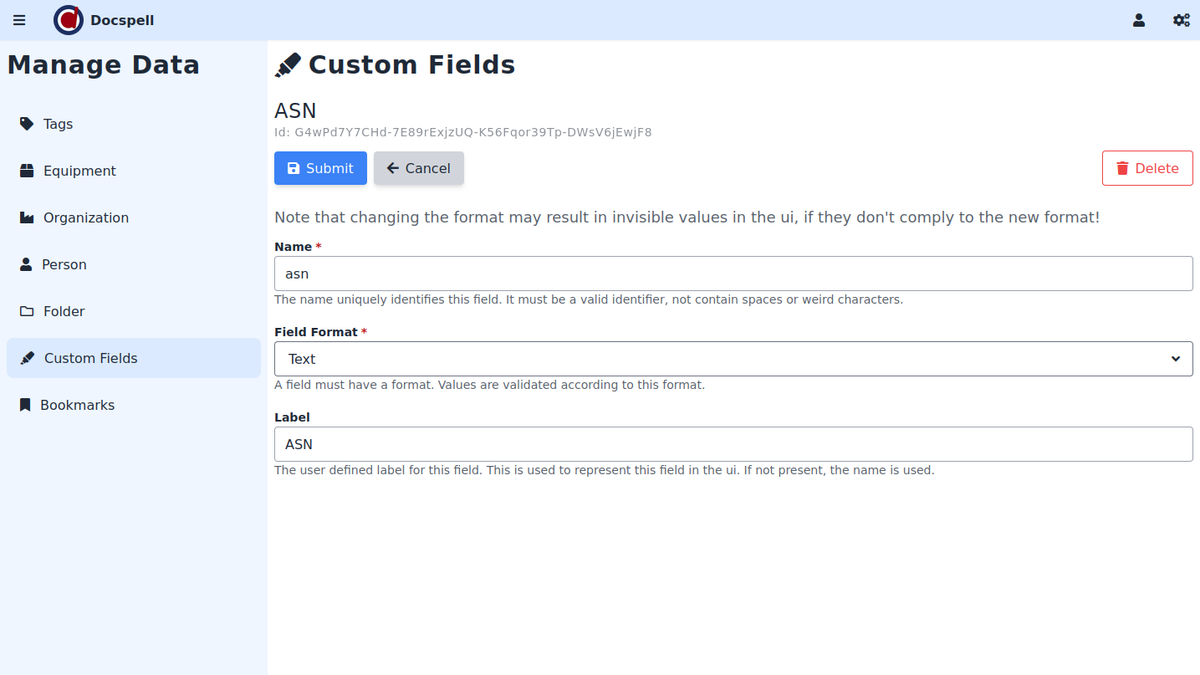Focus the Name input field
The height and width of the screenshot is (675, 1200).
733,274
